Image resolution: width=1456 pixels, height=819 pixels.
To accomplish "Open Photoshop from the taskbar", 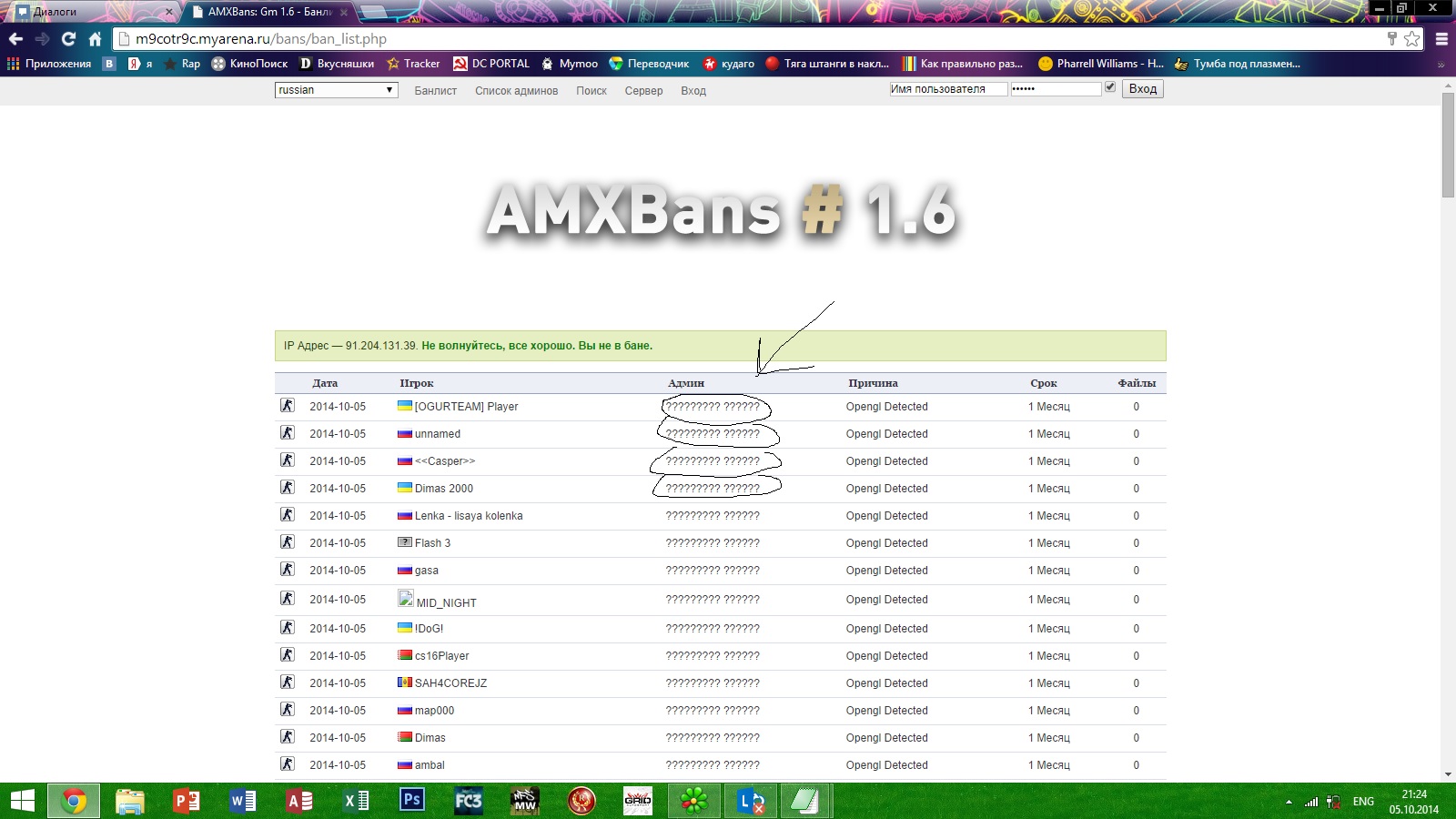I will (412, 801).
